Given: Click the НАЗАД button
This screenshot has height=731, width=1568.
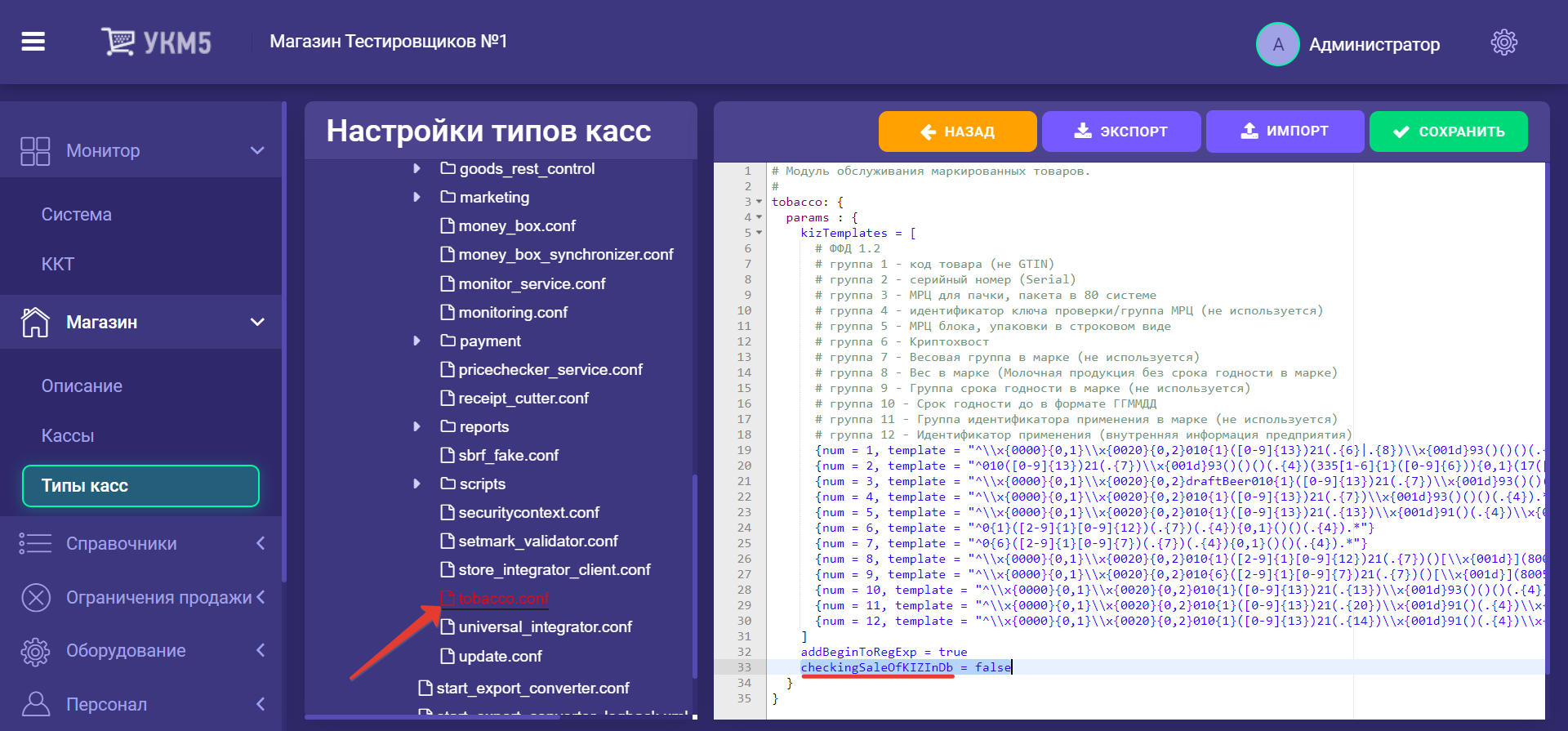Looking at the screenshot, I should pos(957,131).
